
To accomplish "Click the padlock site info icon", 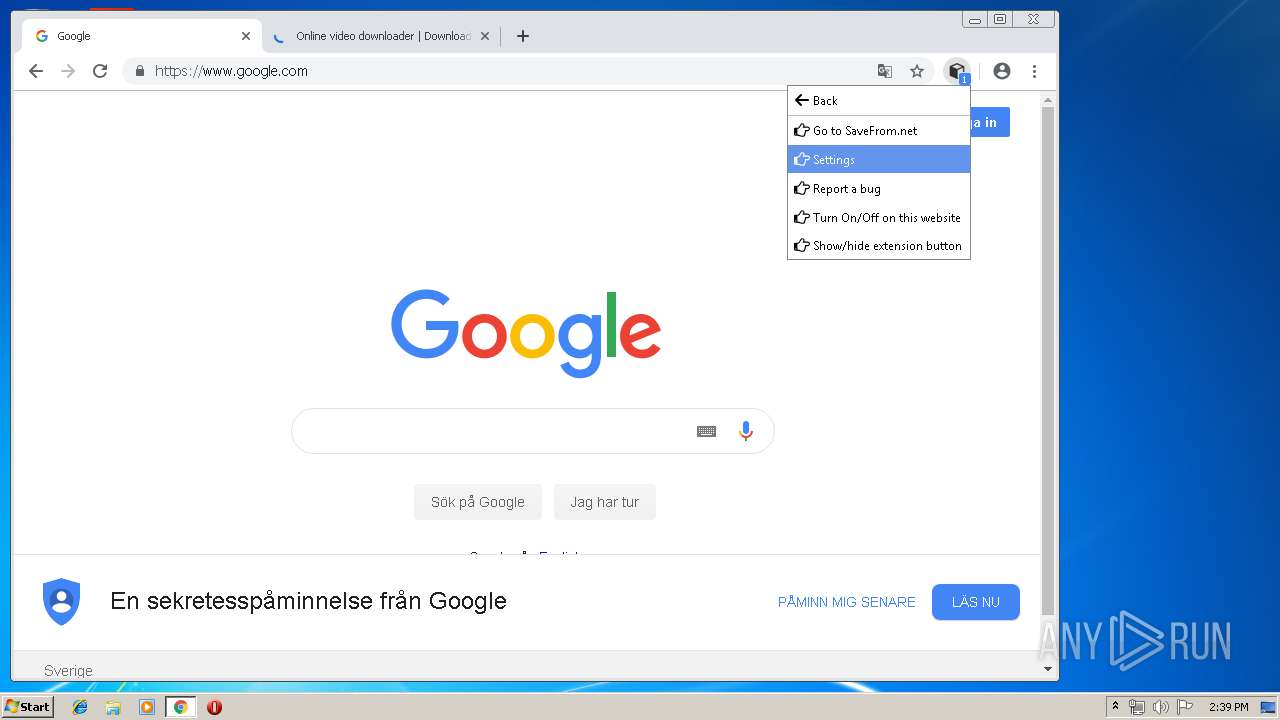I will (x=139, y=71).
